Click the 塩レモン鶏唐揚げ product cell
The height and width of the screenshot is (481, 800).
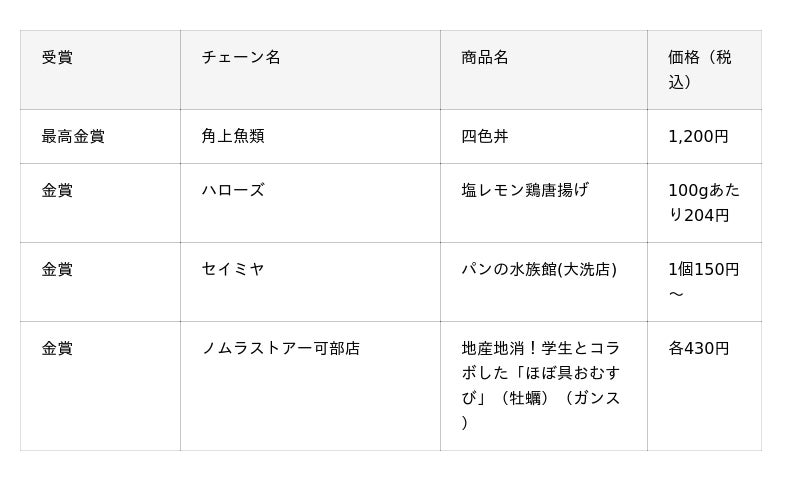pyautogui.click(x=525, y=190)
